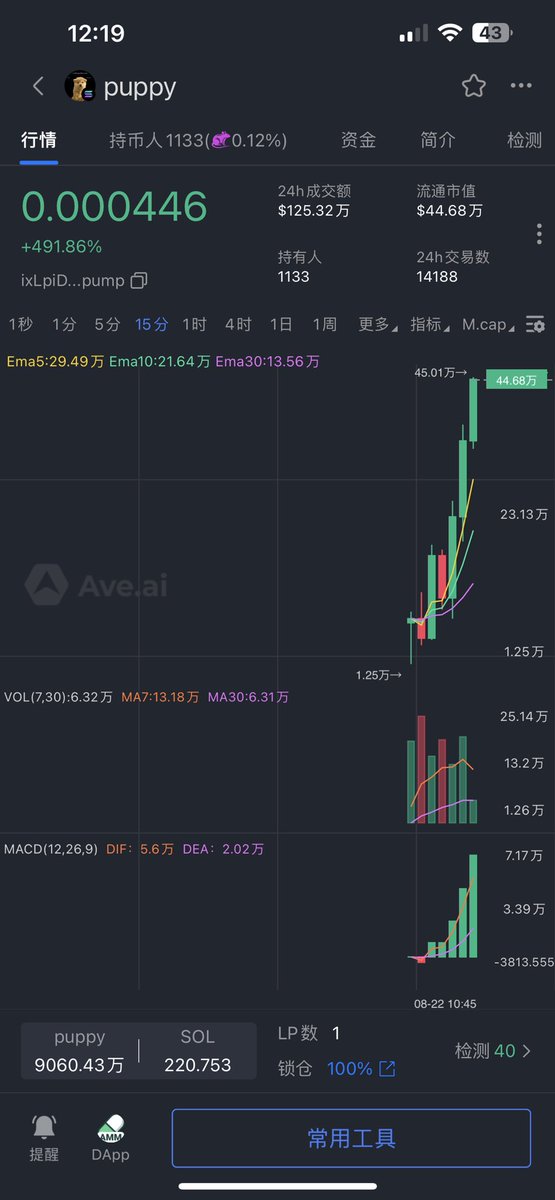Open the three-dot more options menu

pyautogui.click(x=521, y=86)
